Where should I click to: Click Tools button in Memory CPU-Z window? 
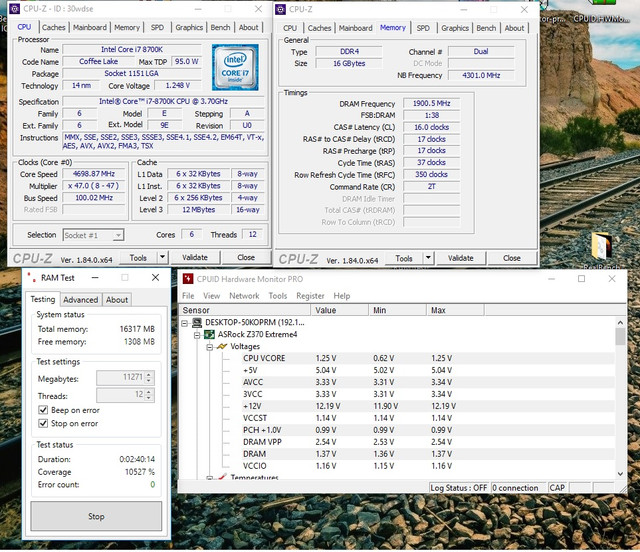coord(404,258)
